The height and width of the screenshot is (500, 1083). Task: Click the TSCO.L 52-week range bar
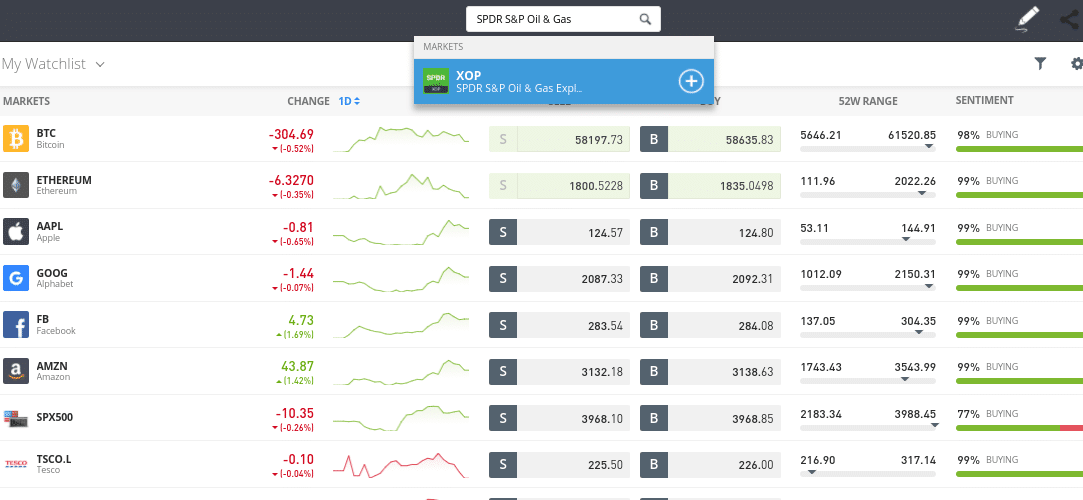point(868,474)
